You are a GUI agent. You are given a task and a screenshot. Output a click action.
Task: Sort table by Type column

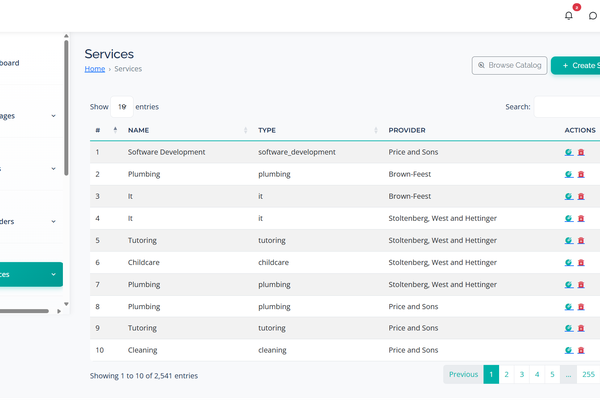pyautogui.click(x=315, y=130)
